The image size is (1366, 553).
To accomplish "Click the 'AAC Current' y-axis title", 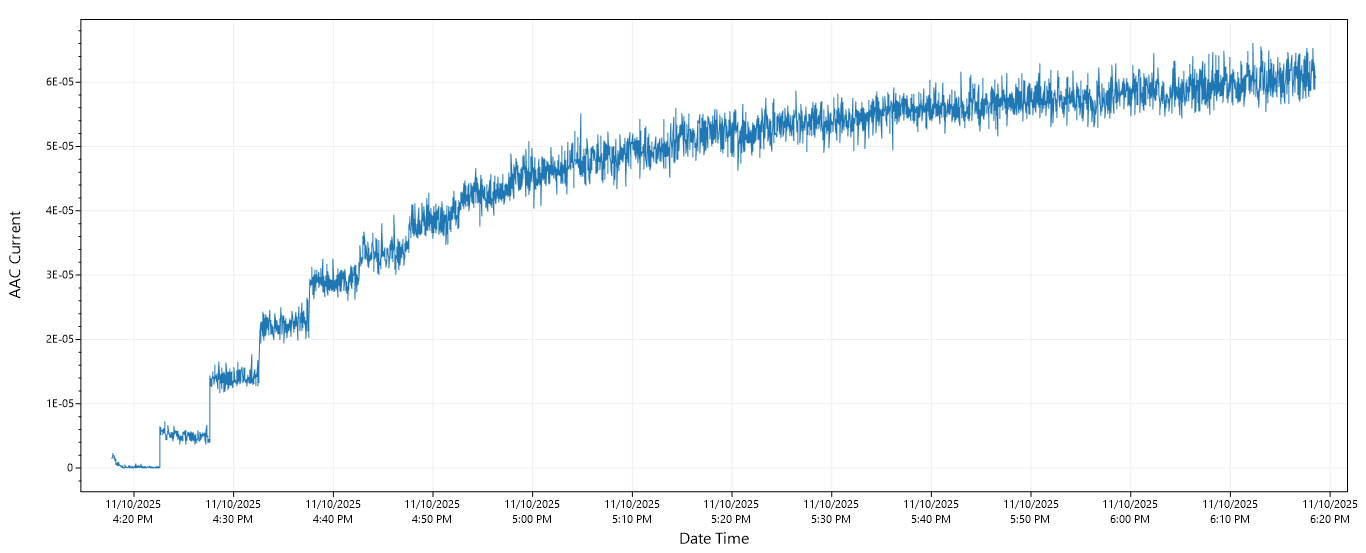I will point(15,255).
